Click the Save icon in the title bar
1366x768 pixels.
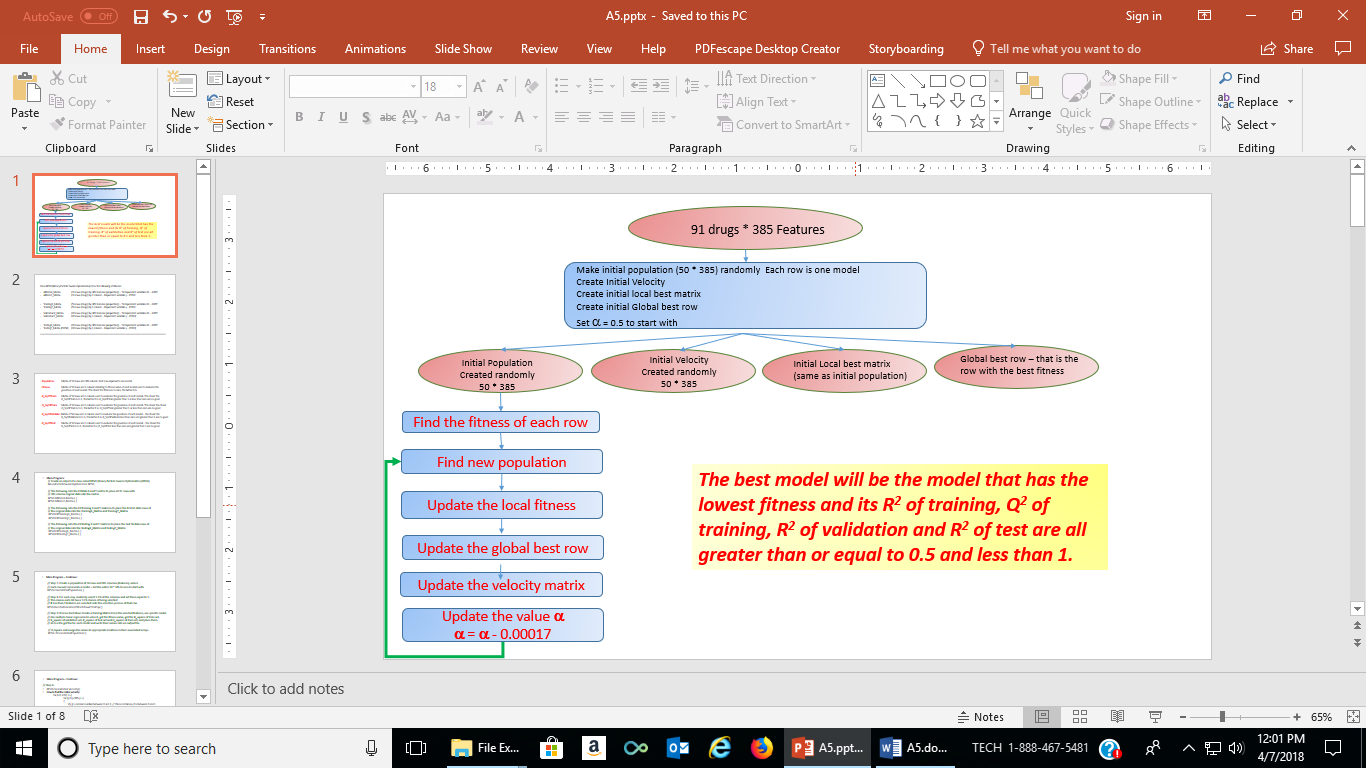pyautogui.click(x=141, y=16)
